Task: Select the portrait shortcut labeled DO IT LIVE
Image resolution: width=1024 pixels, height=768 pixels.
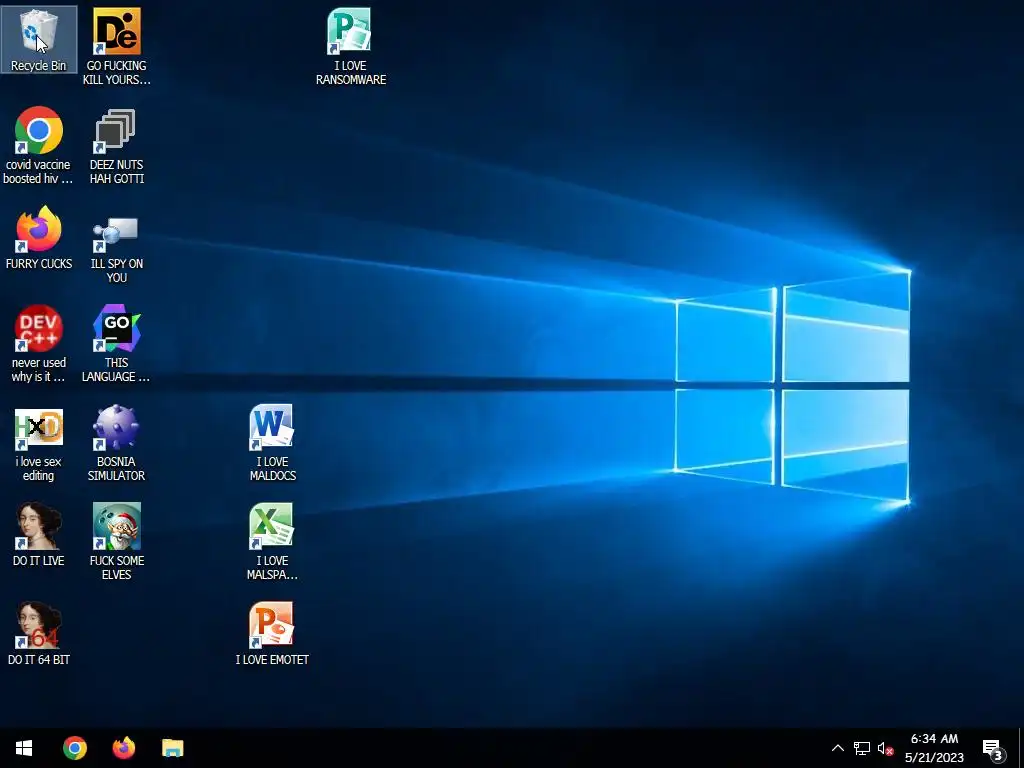Action: point(39,535)
